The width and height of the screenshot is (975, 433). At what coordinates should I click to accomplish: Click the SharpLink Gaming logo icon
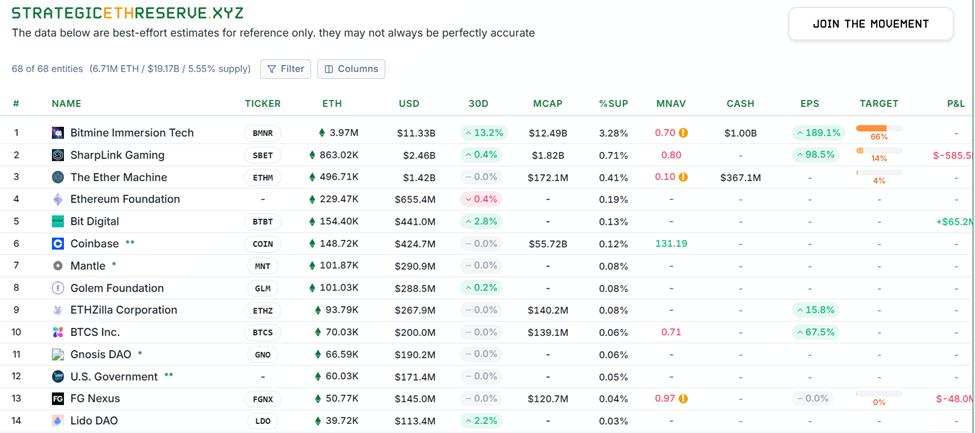click(x=58, y=155)
